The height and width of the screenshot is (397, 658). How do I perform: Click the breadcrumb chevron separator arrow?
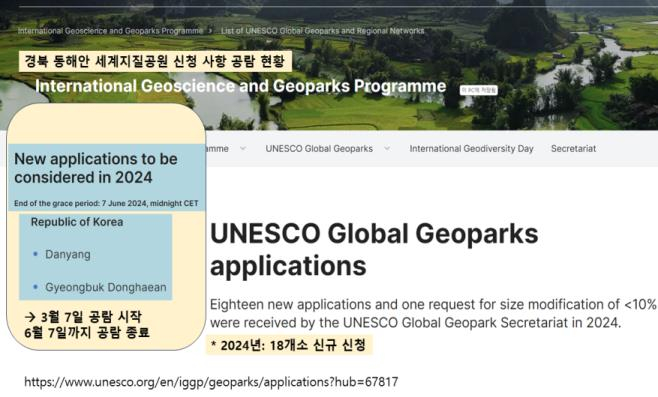click(x=210, y=31)
